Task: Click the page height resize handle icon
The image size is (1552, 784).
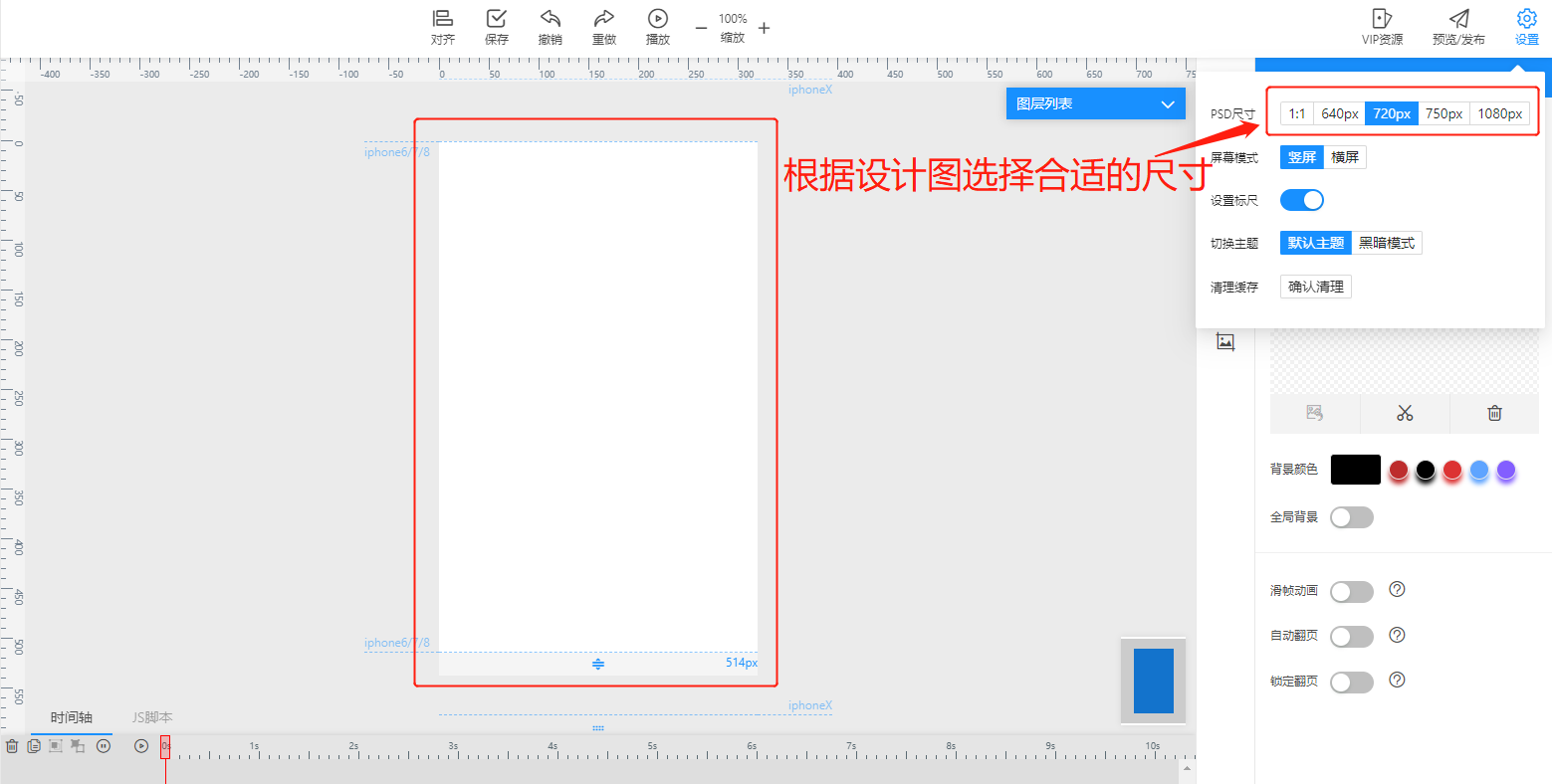Action: [x=598, y=664]
